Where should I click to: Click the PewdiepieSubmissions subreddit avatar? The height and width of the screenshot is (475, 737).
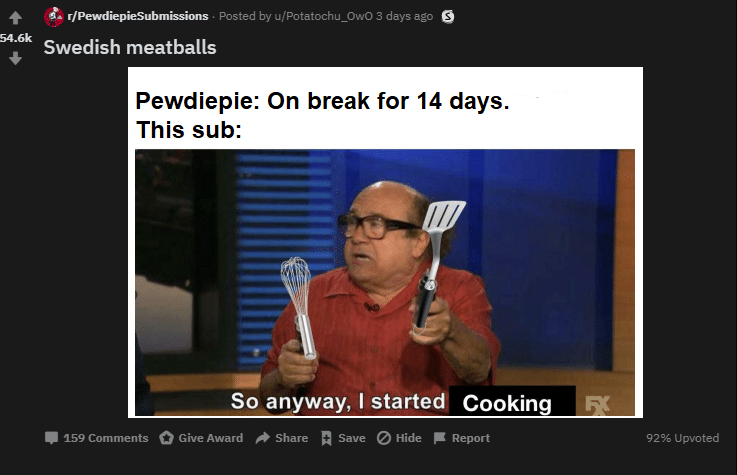tap(54, 17)
